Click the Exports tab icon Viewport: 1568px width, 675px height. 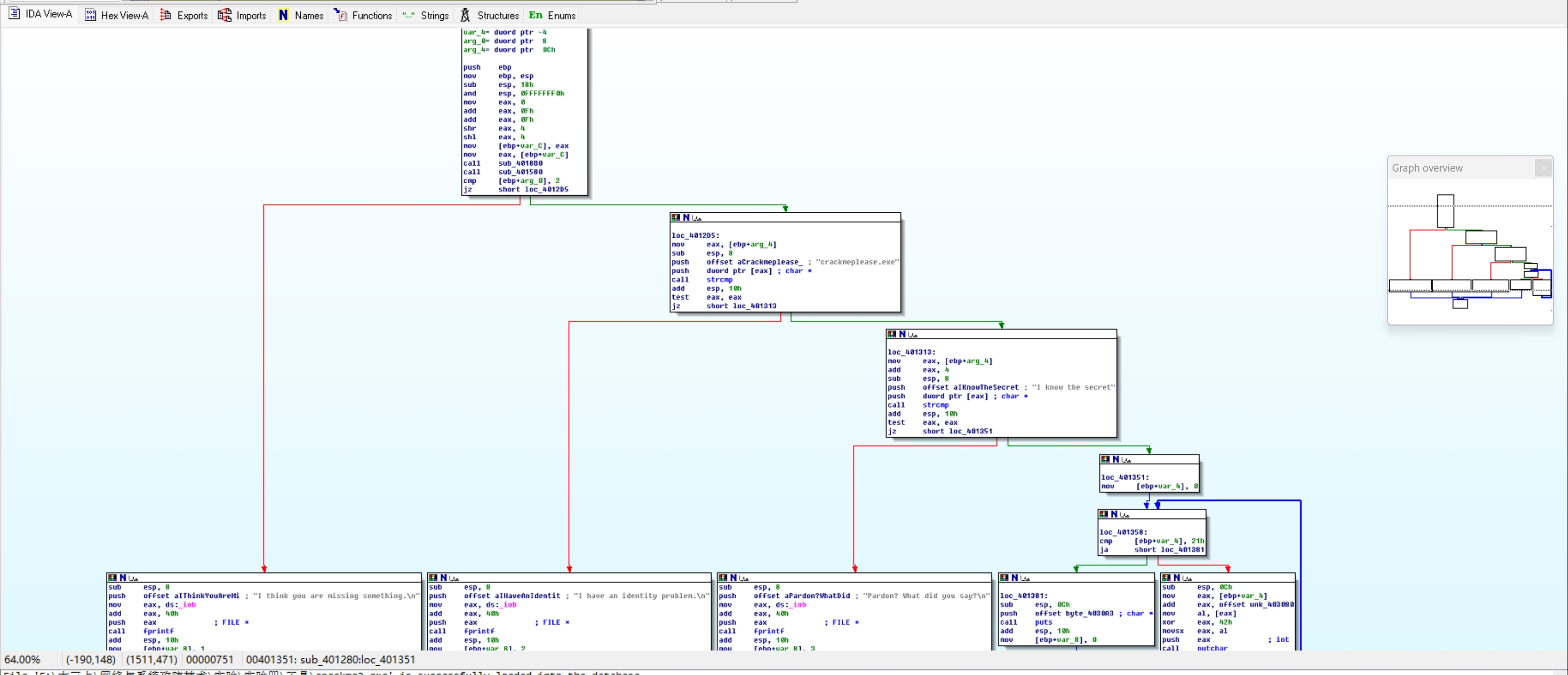coord(166,15)
